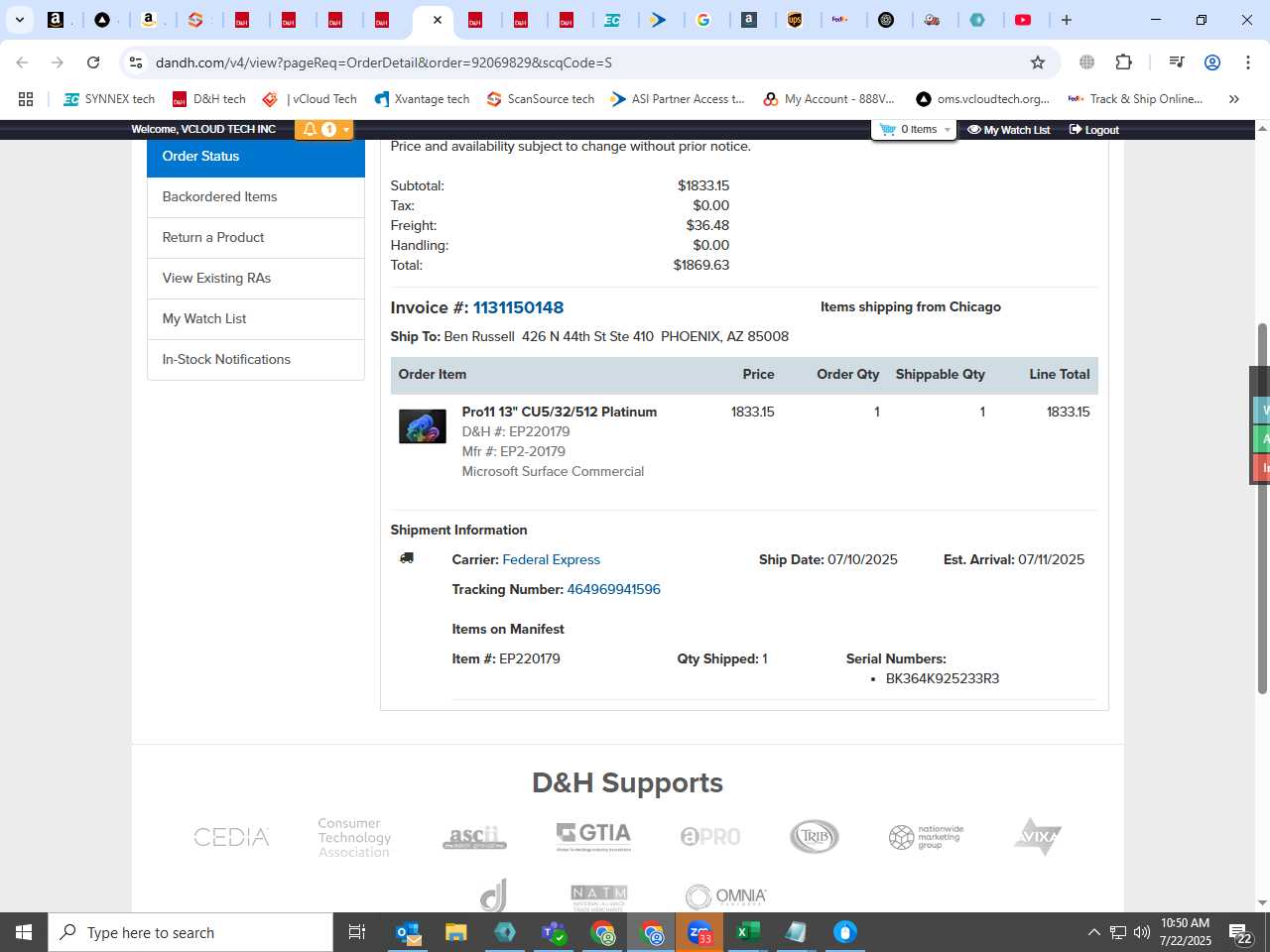This screenshot has width=1270, height=952.
Task: Go back with the browser back arrow
Action: 22,62
